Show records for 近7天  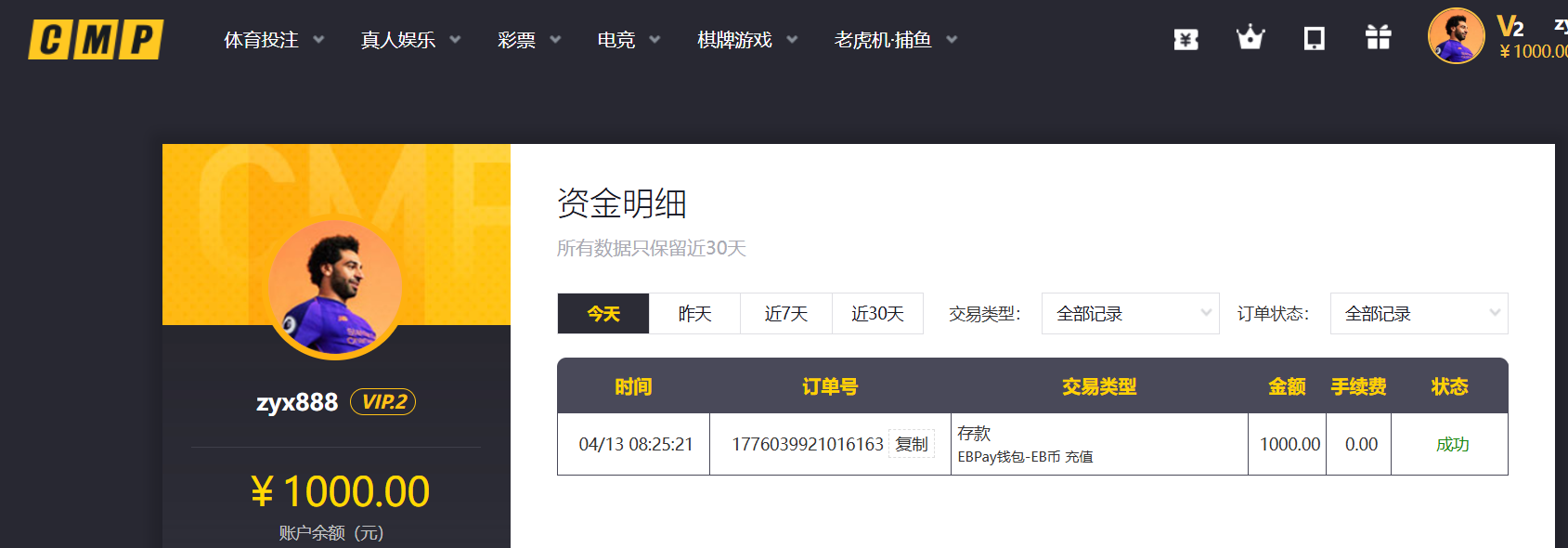pos(785,314)
